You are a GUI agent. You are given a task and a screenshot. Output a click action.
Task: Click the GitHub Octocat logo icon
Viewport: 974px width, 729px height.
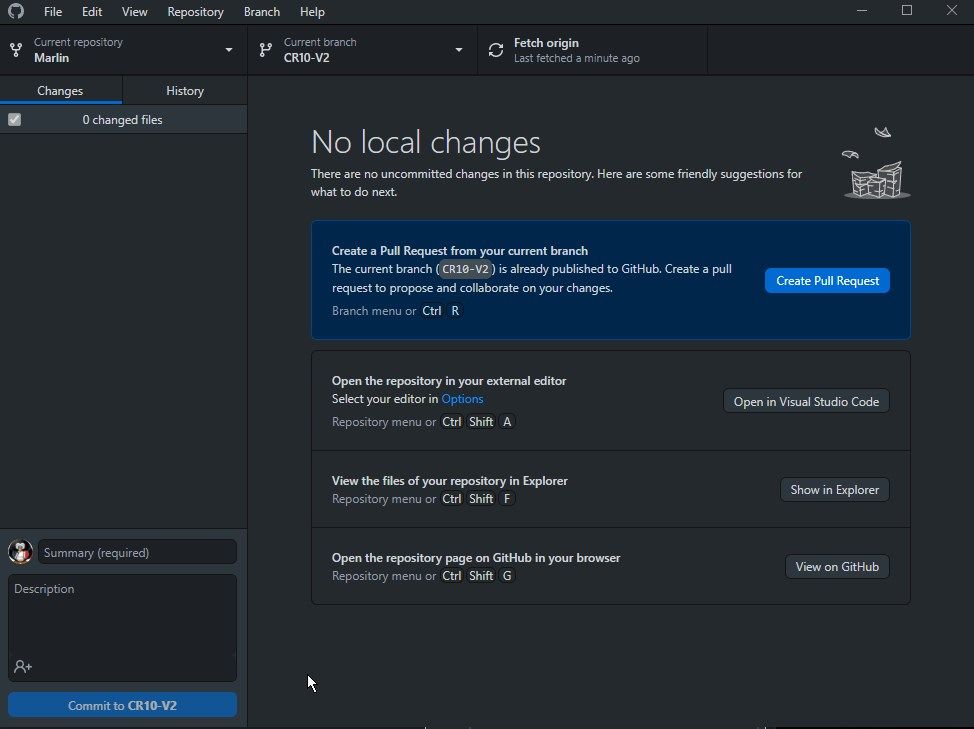coord(16,11)
